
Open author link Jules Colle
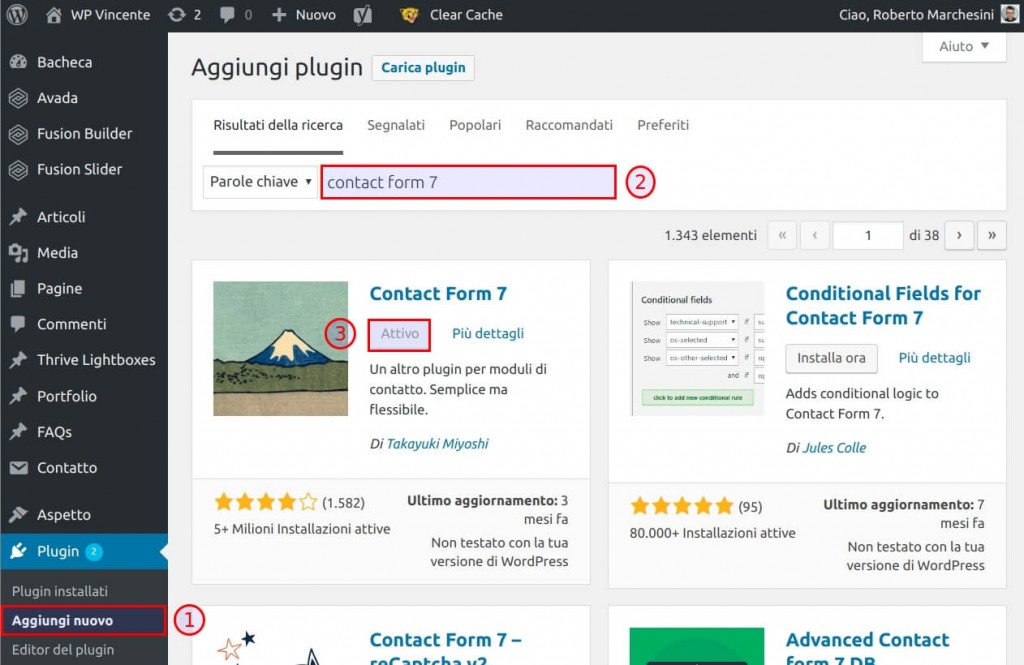(x=834, y=448)
